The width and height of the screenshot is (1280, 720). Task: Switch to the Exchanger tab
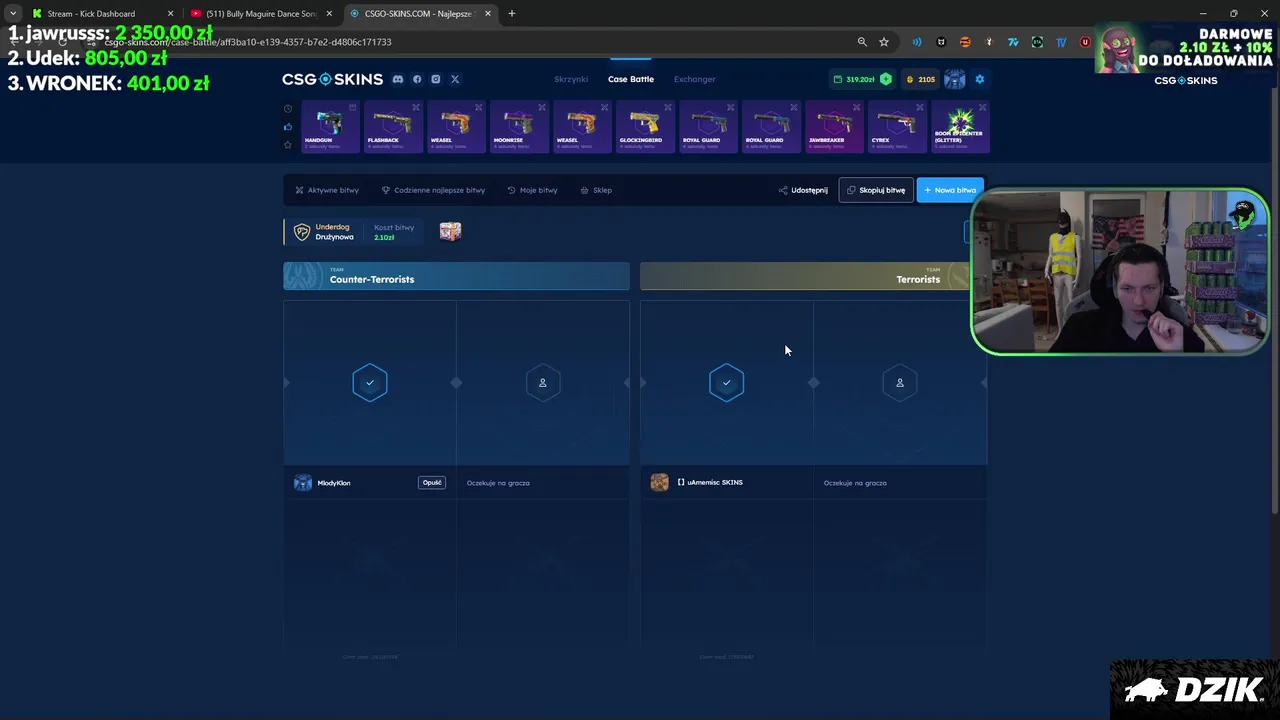click(x=695, y=79)
